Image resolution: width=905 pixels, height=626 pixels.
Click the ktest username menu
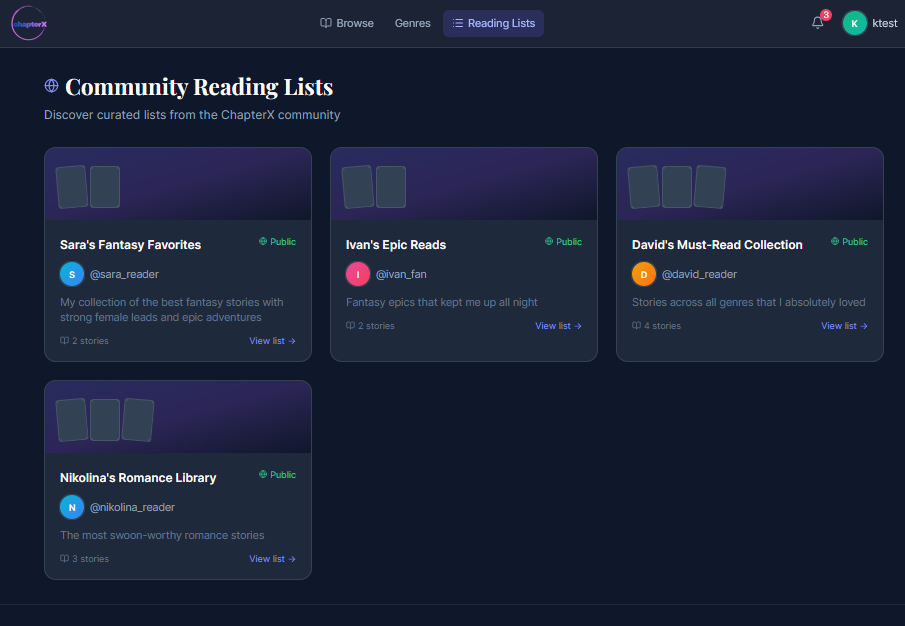tap(885, 23)
